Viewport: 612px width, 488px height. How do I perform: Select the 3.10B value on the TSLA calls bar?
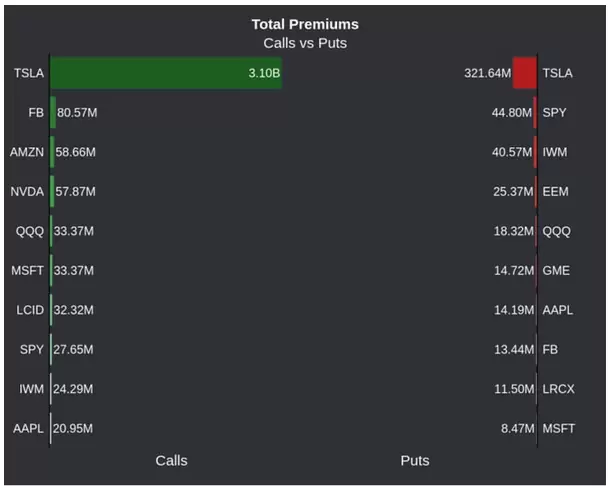tap(264, 73)
